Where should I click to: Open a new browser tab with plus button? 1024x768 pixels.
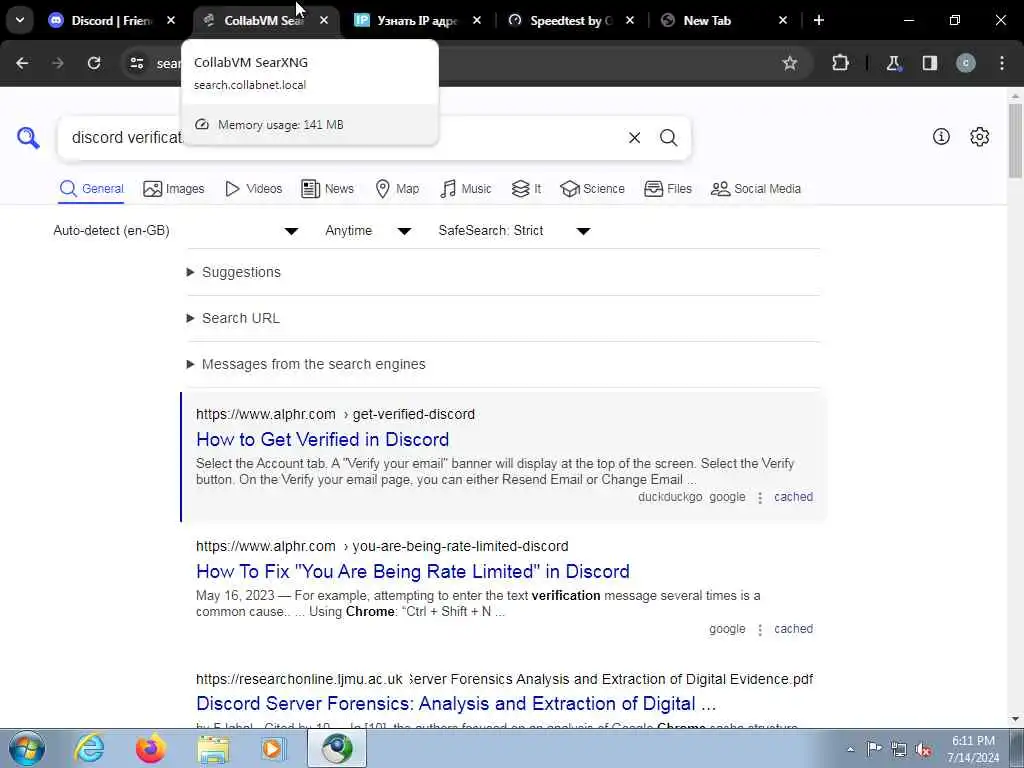coord(819,21)
